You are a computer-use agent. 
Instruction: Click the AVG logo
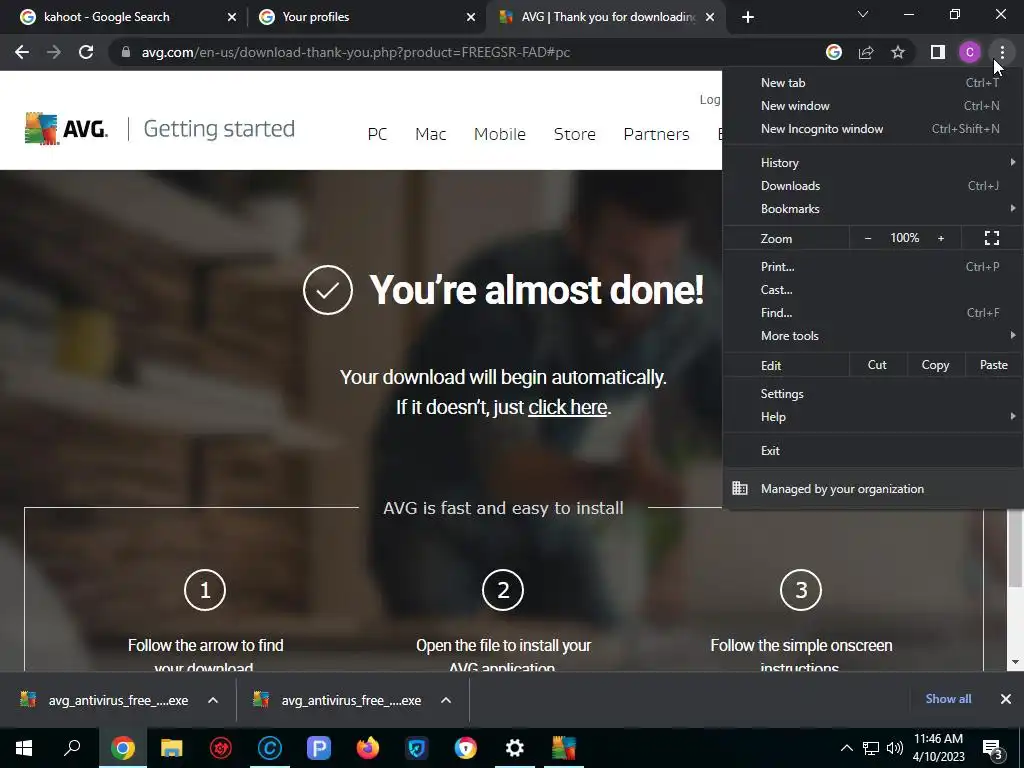66,128
